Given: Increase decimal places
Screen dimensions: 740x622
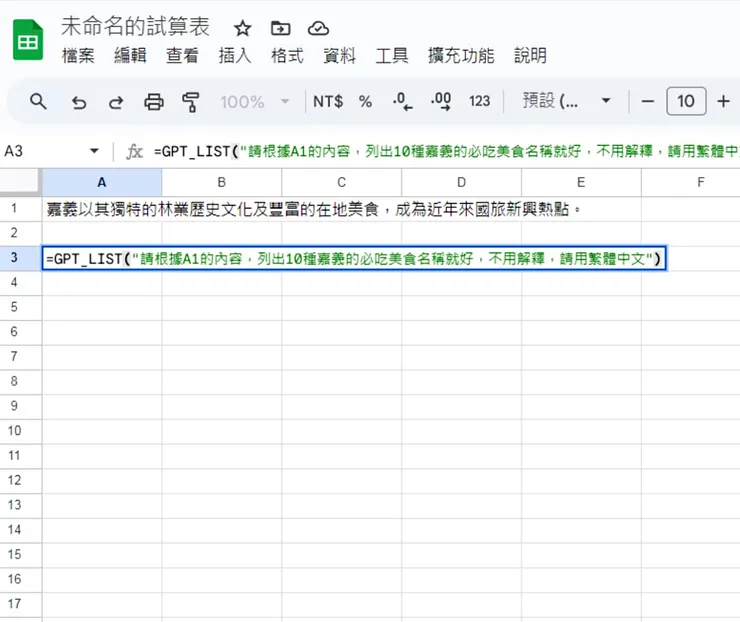Looking at the screenshot, I should pos(441,101).
